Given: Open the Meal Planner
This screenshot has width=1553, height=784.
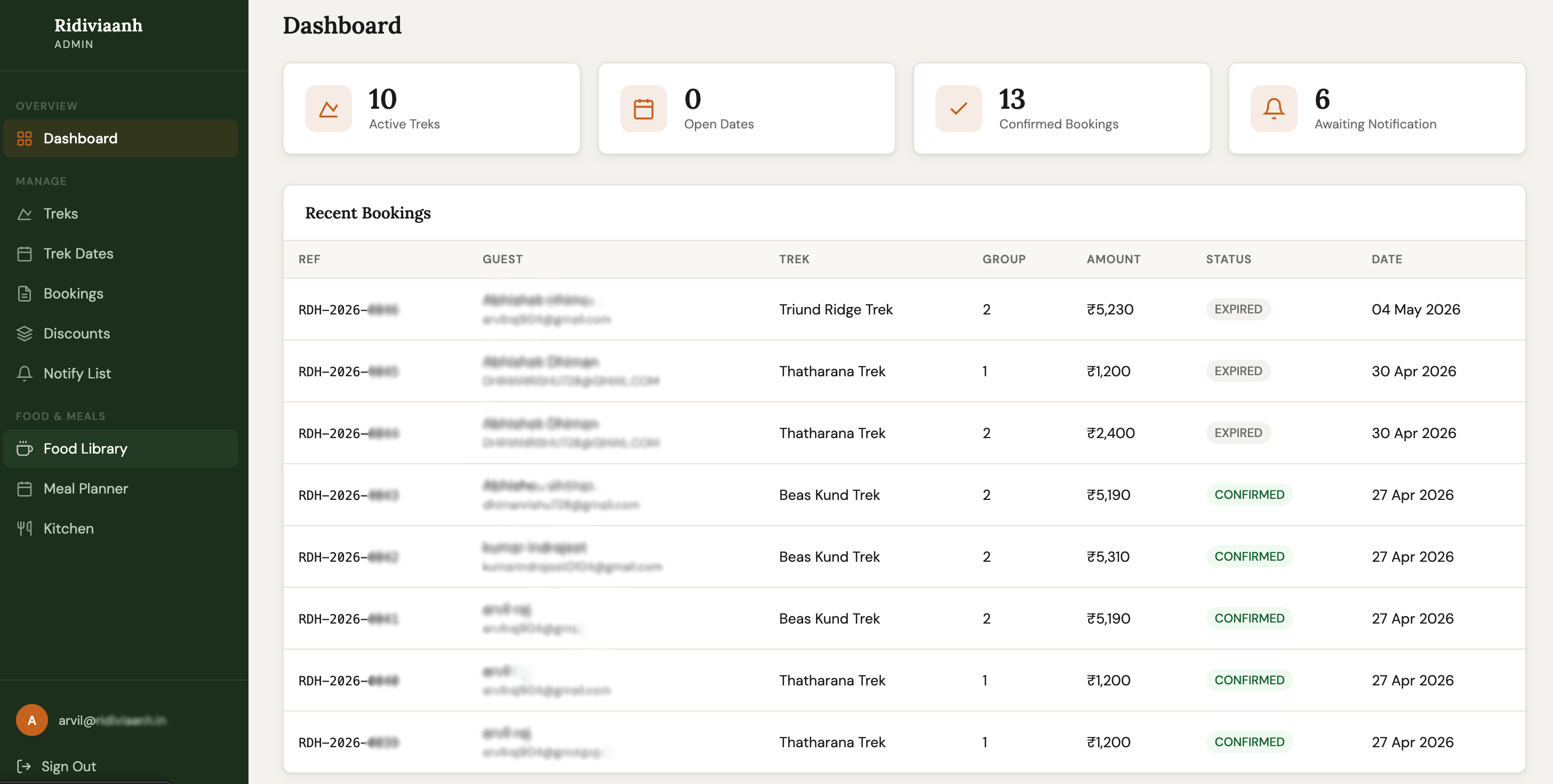Looking at the screenshot, I should [121, 488].
